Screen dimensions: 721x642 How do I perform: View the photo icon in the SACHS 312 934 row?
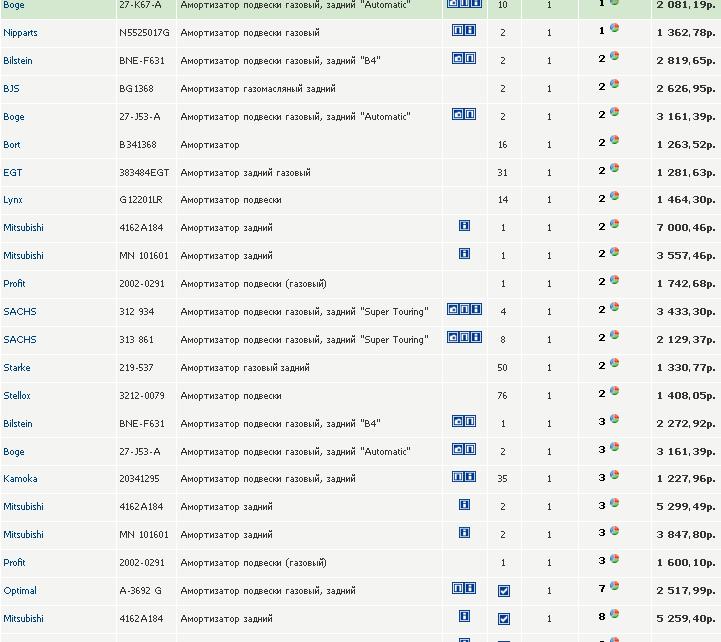point(452,309)
